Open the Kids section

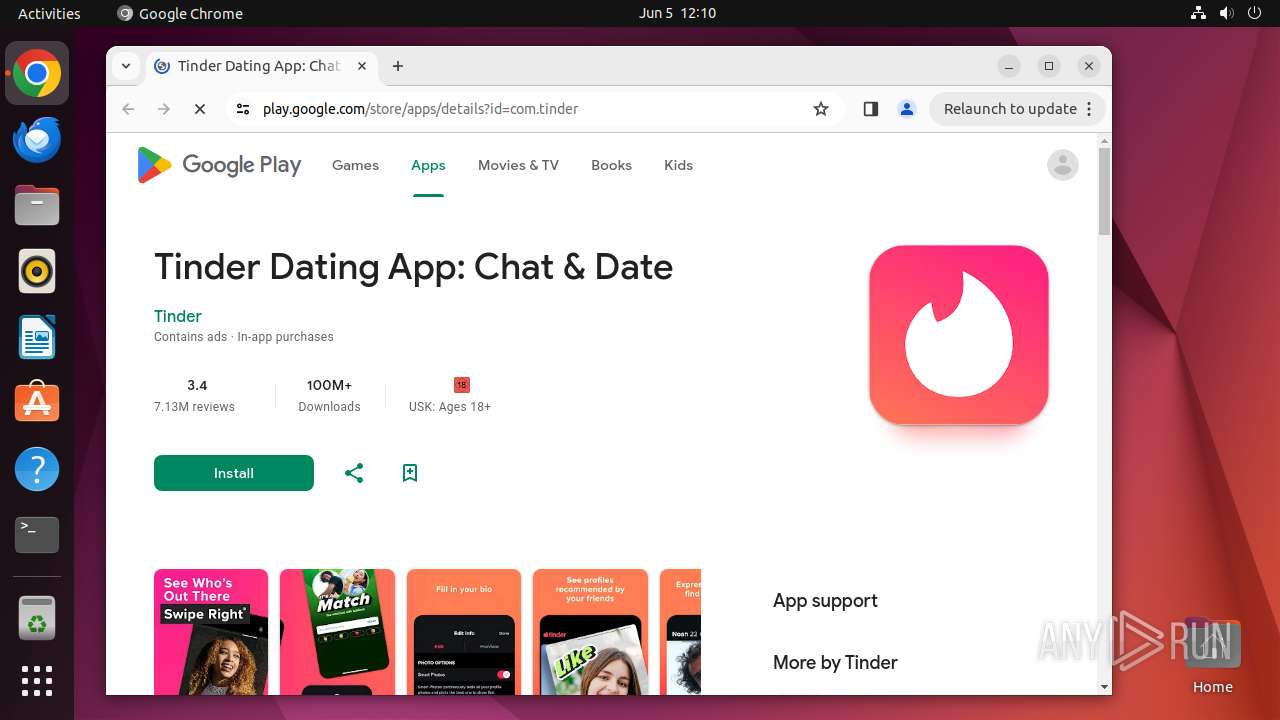678,165
